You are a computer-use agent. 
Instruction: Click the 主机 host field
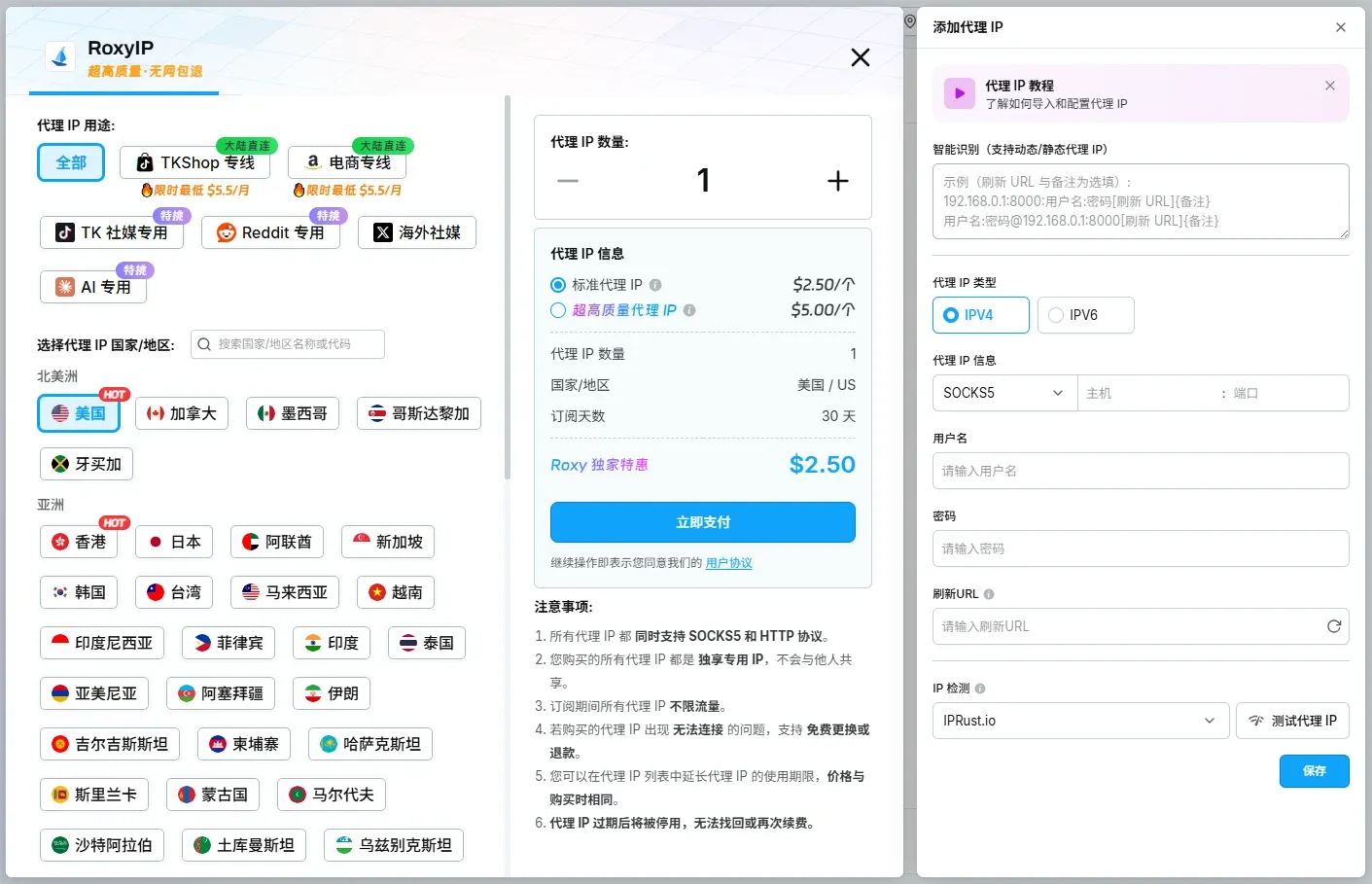tap(1147, 393)
